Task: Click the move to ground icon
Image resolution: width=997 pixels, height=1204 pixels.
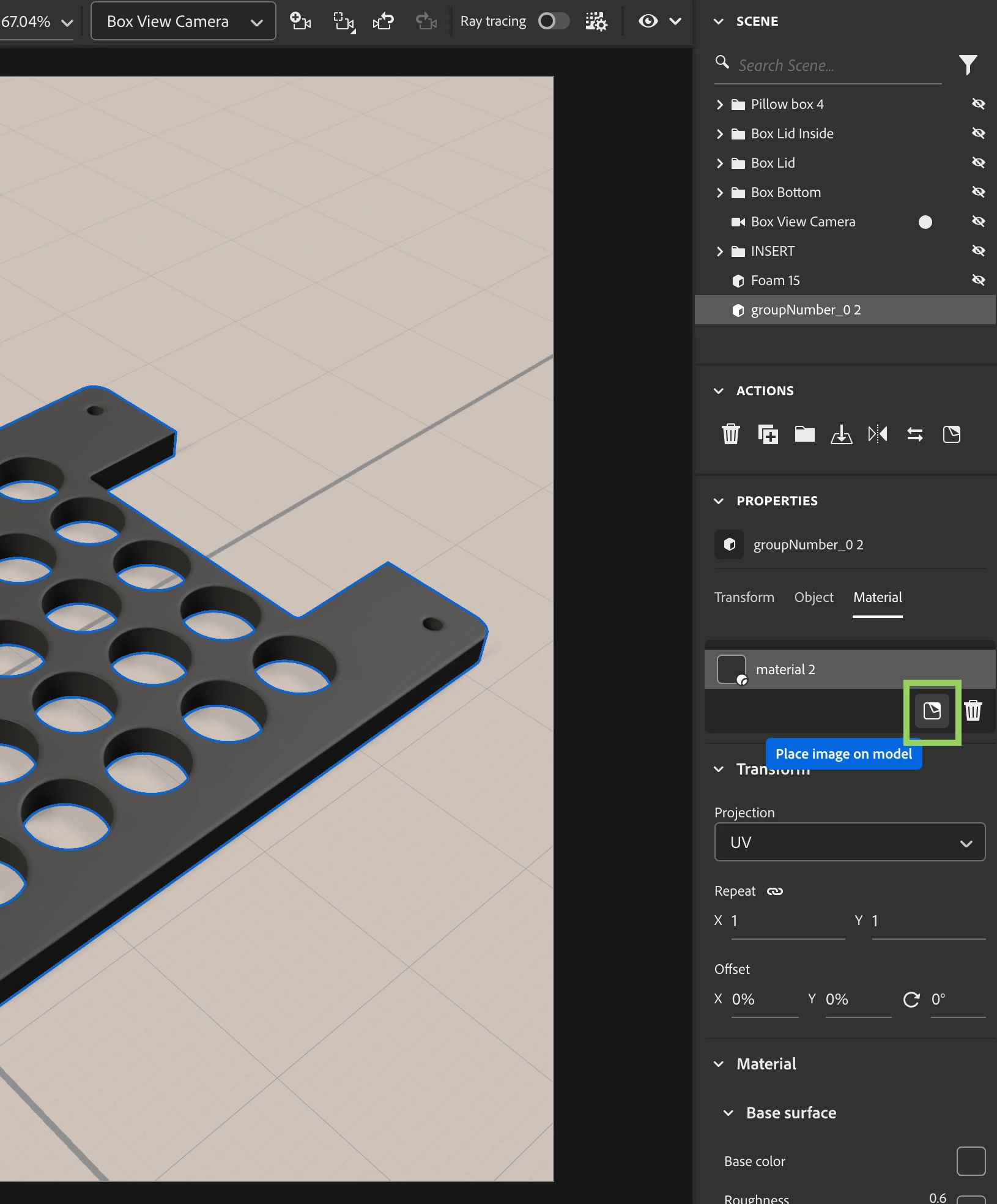Action: pos(841,434)
